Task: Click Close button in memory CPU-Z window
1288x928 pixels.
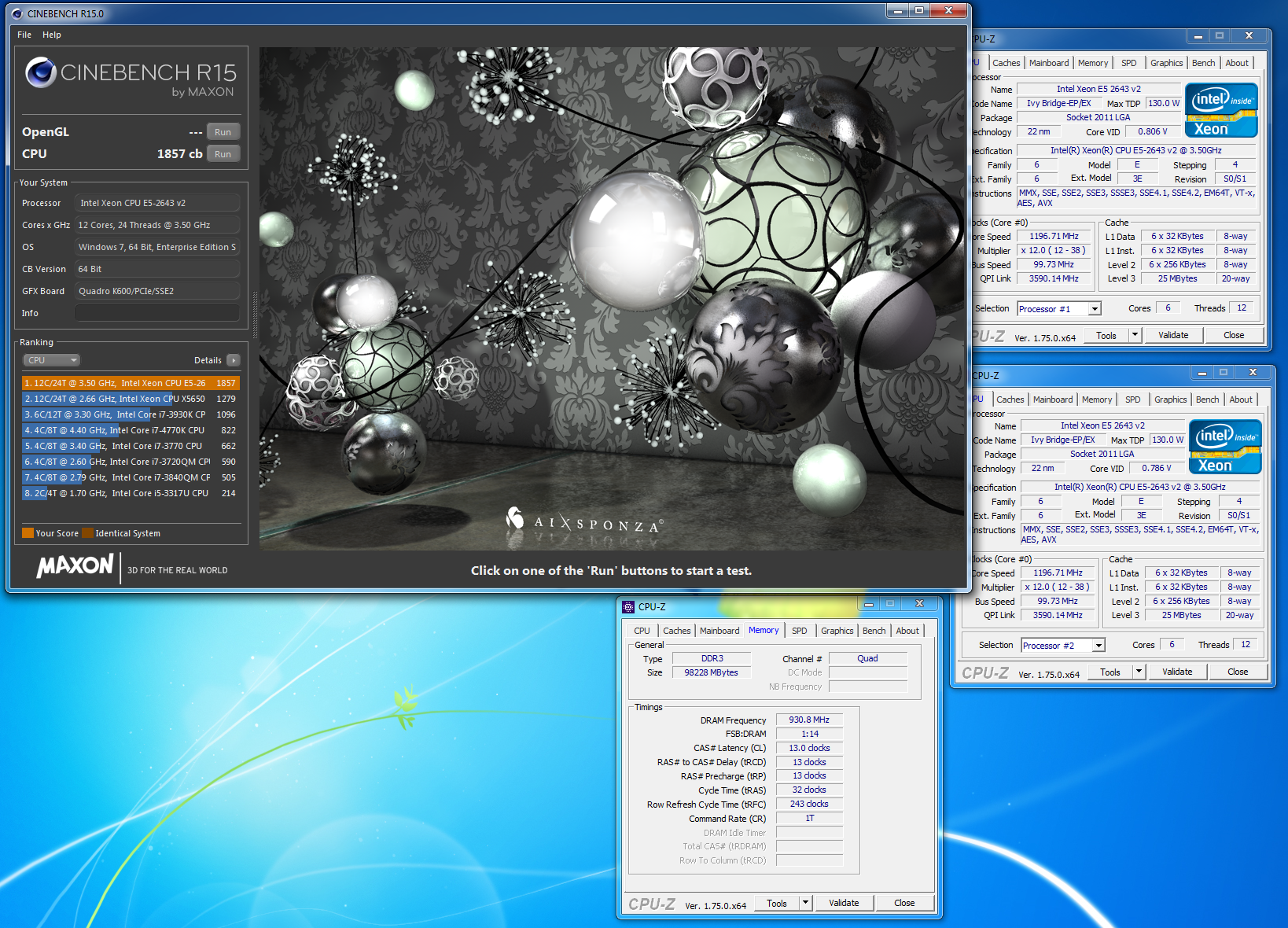Action: click(x=904, y=904)
